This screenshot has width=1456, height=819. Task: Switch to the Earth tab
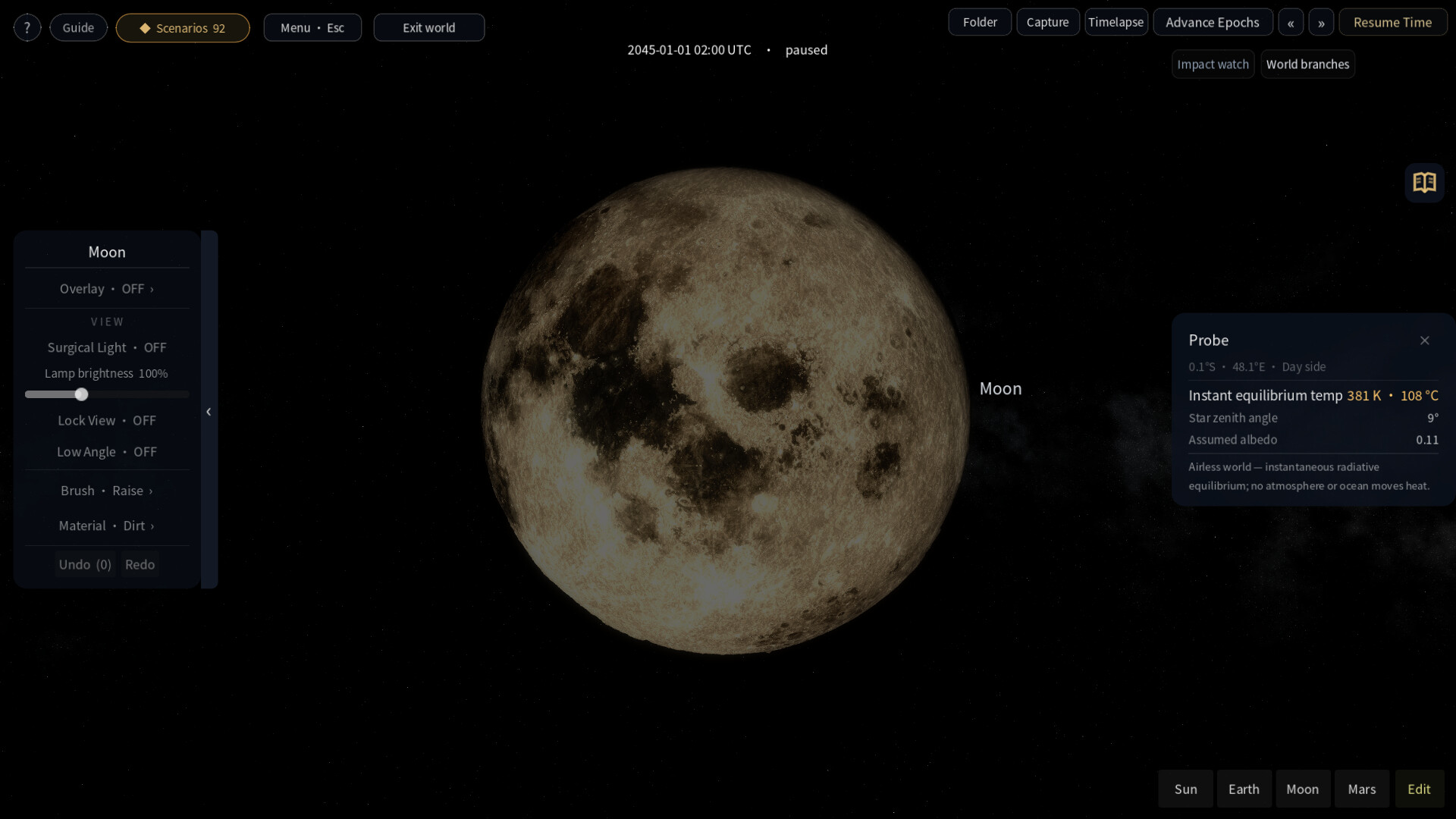point(1244,789)
